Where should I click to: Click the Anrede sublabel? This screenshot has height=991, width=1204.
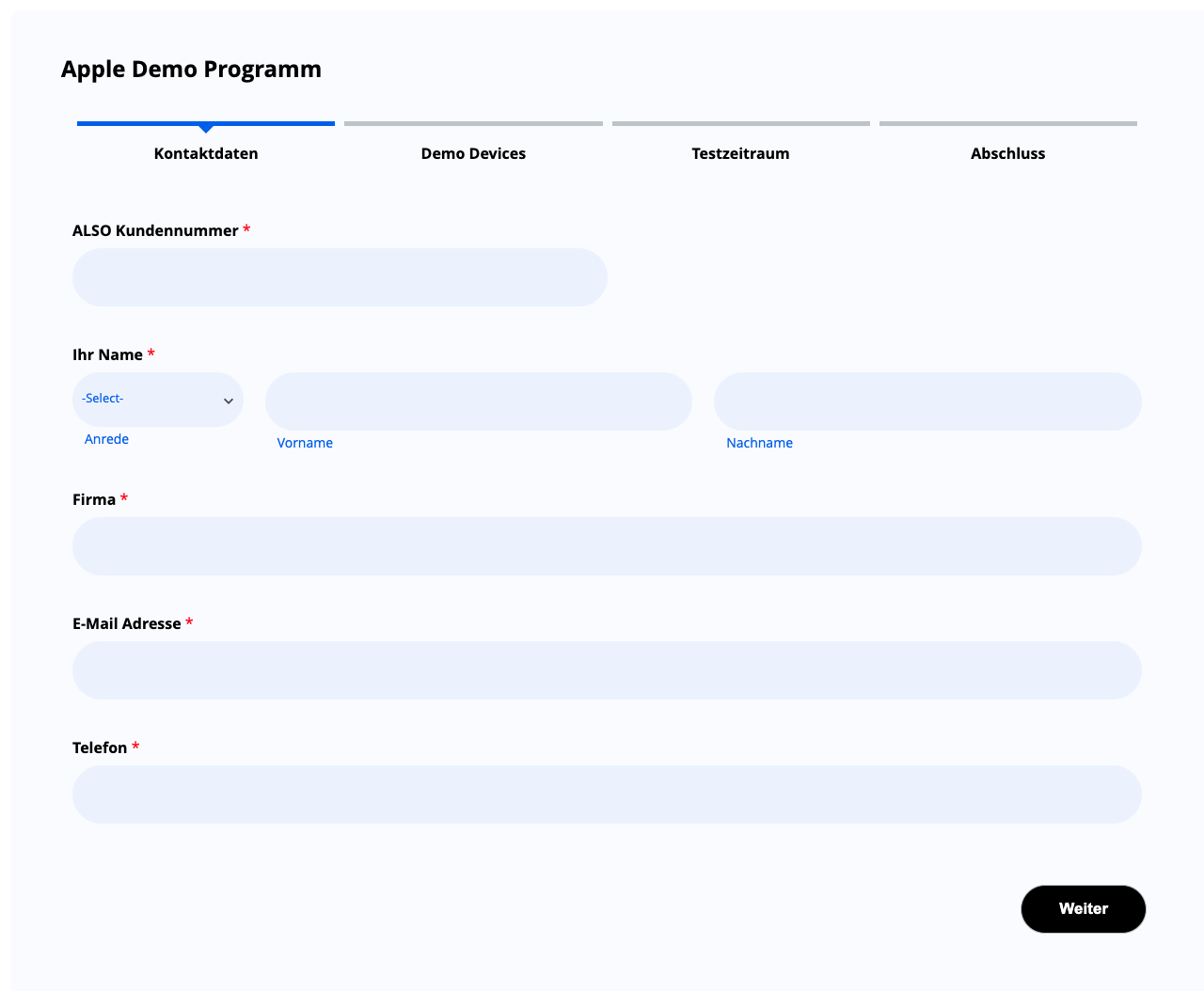(x=106, y=439)
